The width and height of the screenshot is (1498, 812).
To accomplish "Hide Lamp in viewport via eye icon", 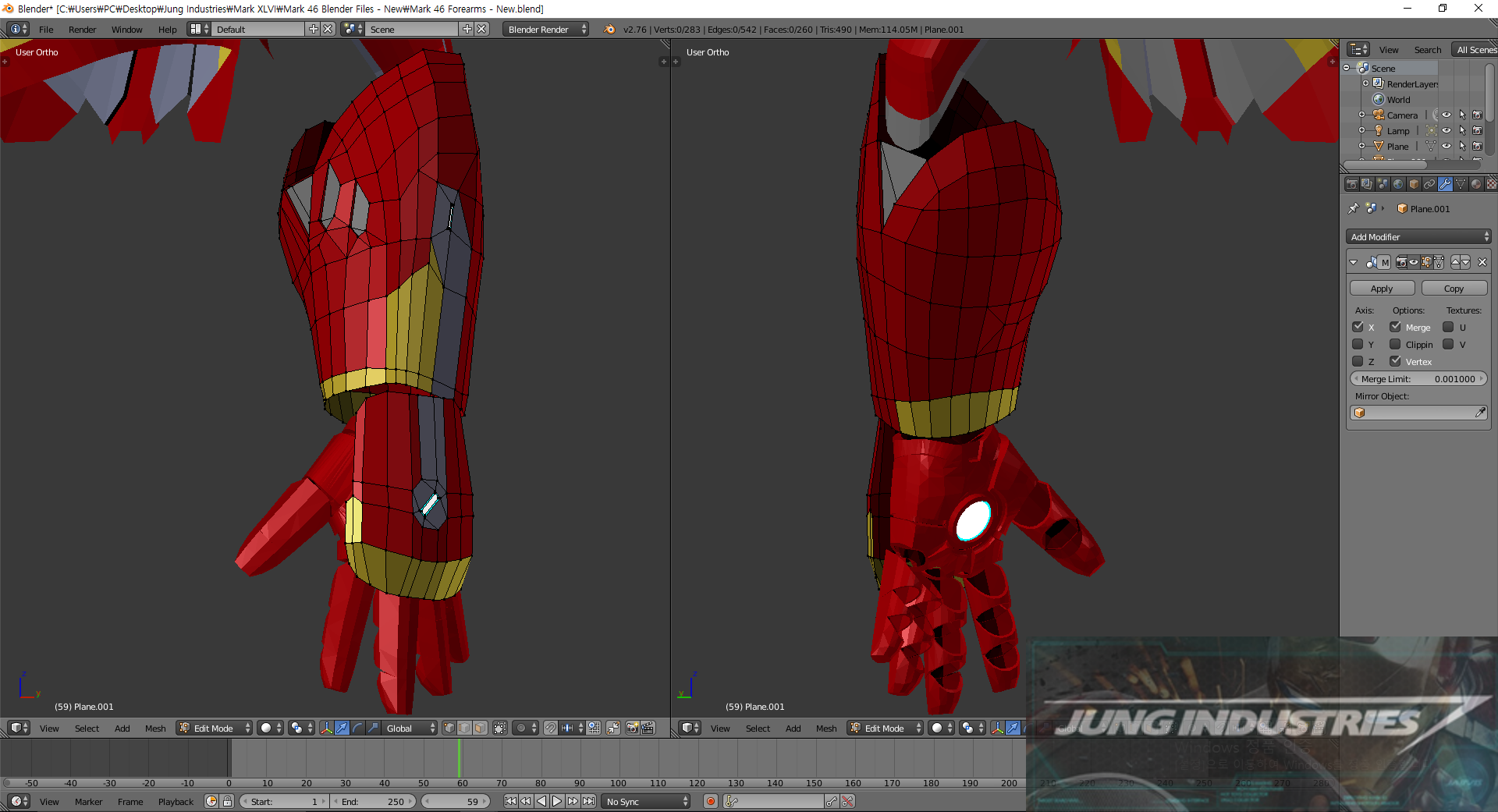I will click(1447, 130).
